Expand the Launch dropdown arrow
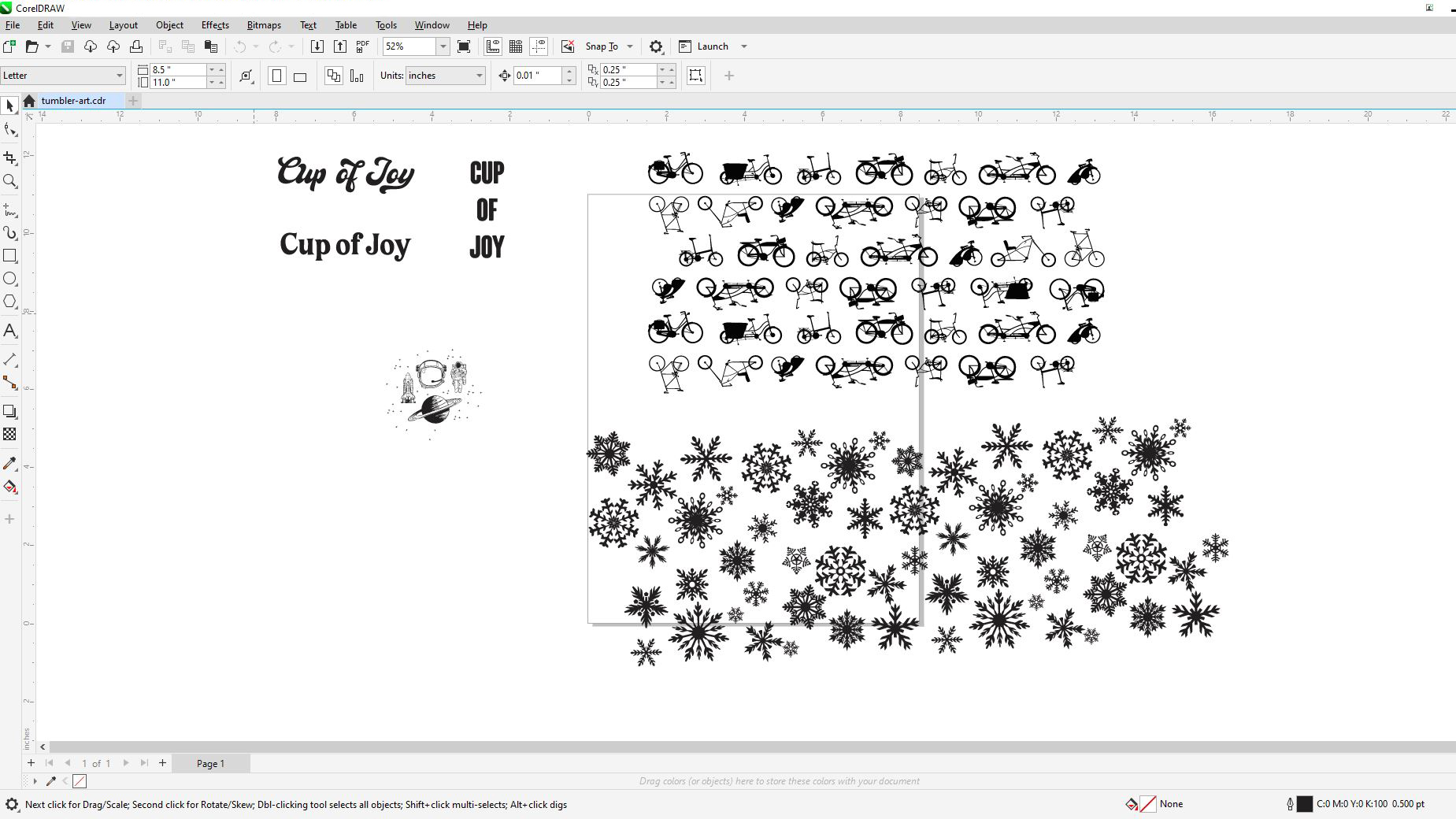Image resolution: width=1456 pixels, height=819 pixels. (744, 46)
